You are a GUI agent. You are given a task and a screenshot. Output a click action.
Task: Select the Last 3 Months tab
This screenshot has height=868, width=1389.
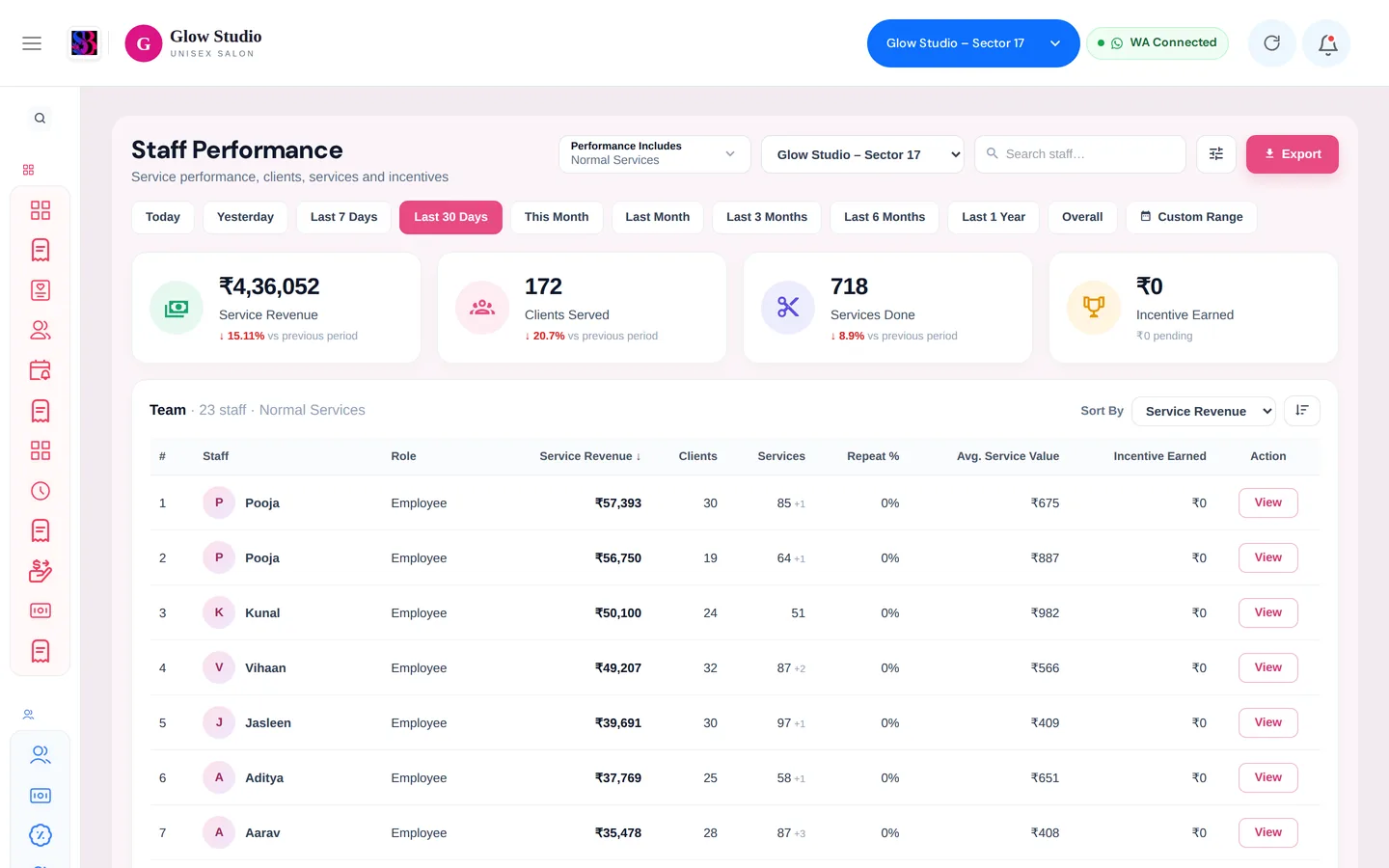pyautogui.click(x=767, y=217)
